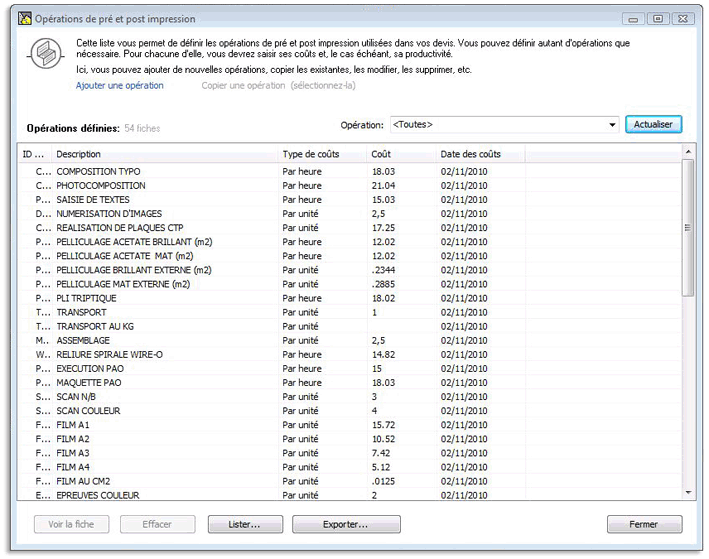Select the EXECUTION PAO row
This screenshot has width=709, height=559.
350,369
